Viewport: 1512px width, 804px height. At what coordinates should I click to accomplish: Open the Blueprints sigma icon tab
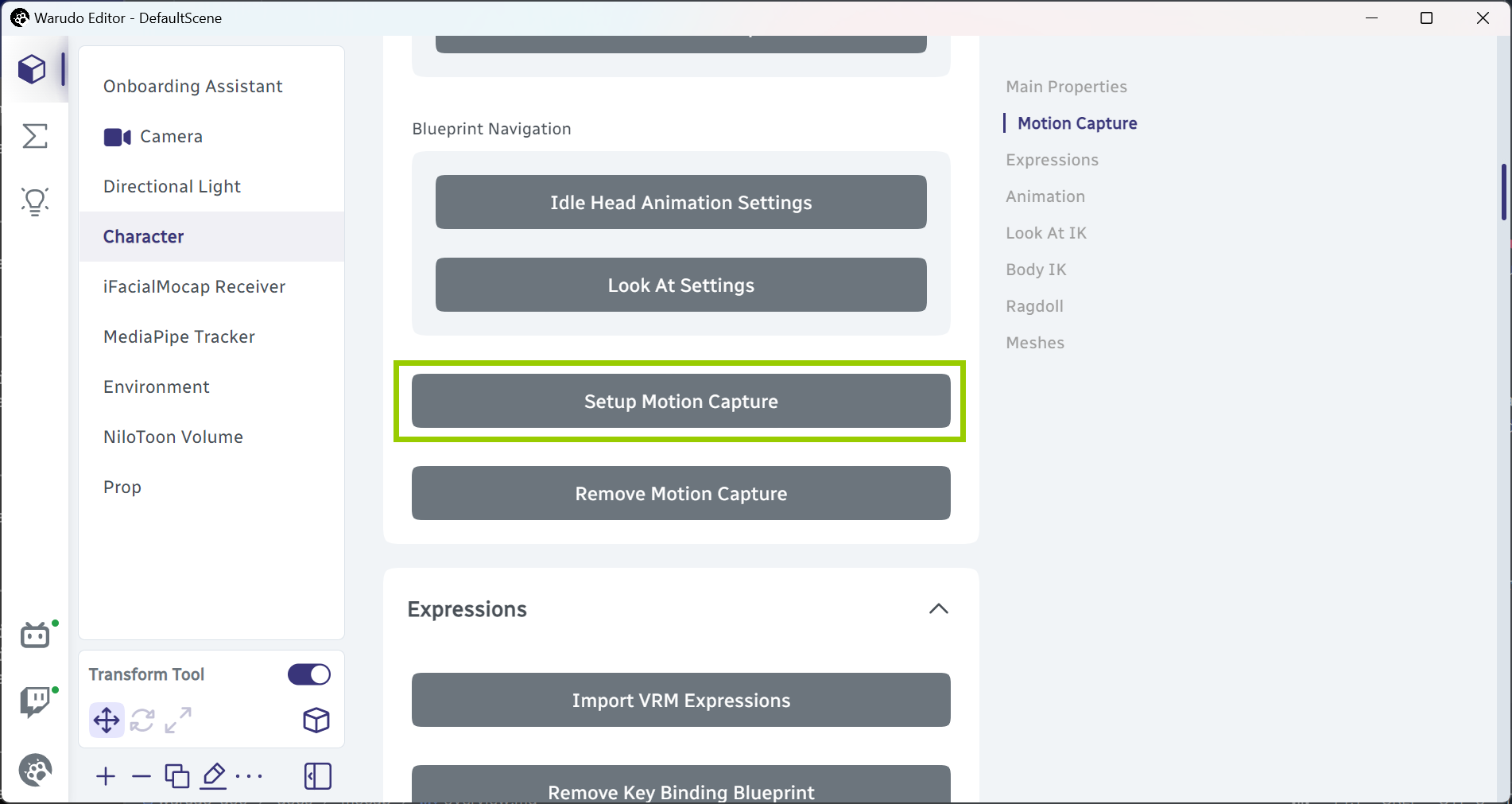click(x=35, y=136)
